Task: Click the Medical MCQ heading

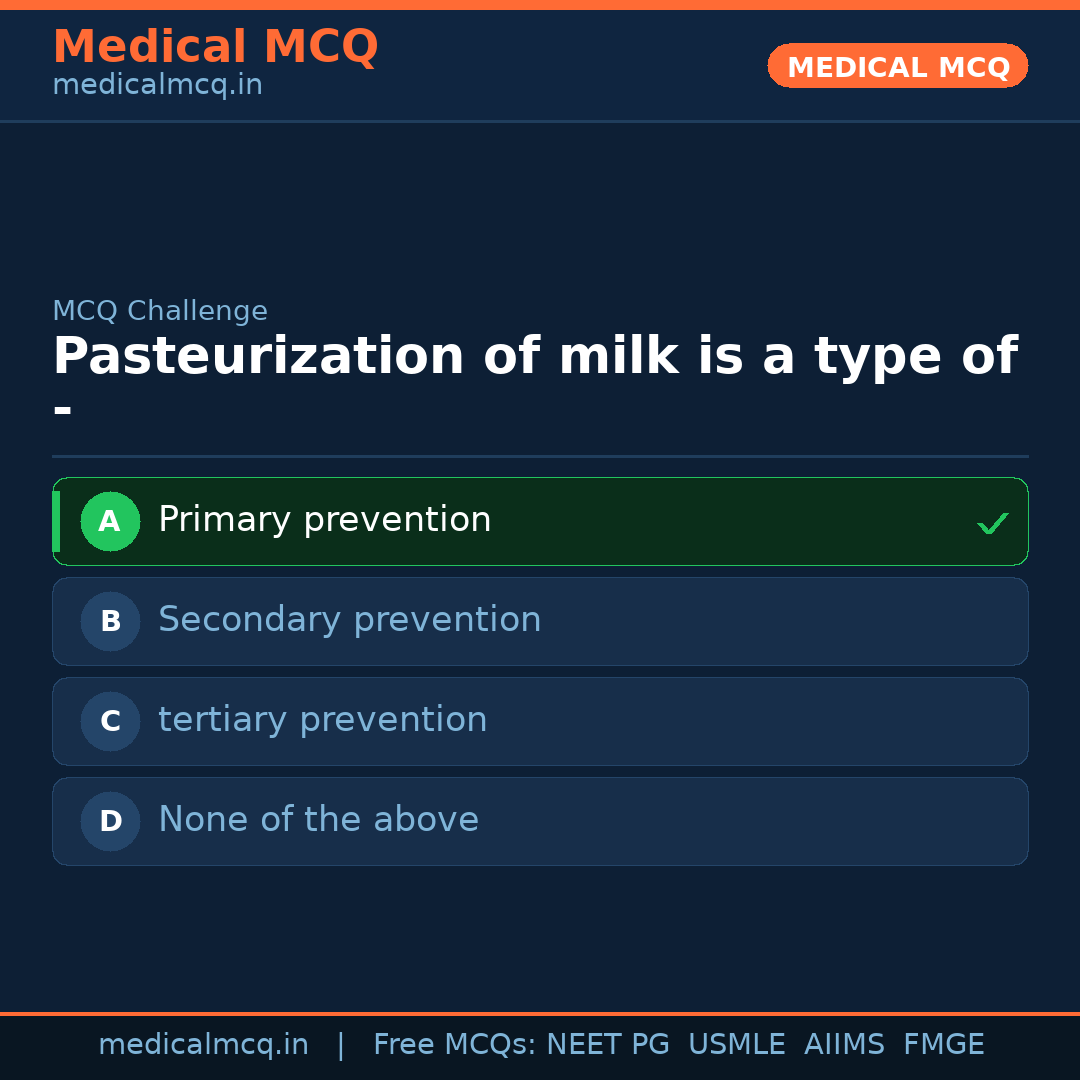Action: click(215, 47)
